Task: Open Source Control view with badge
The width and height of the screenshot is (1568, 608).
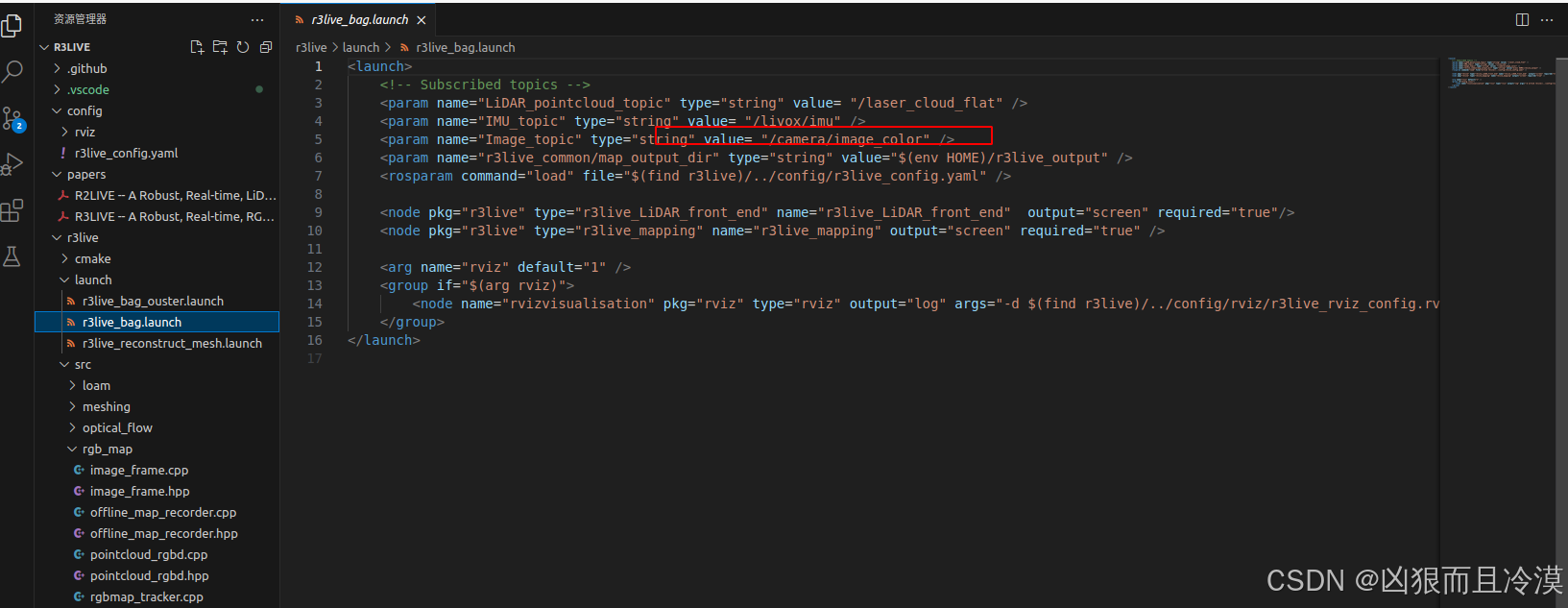Action: click(12, 118)
